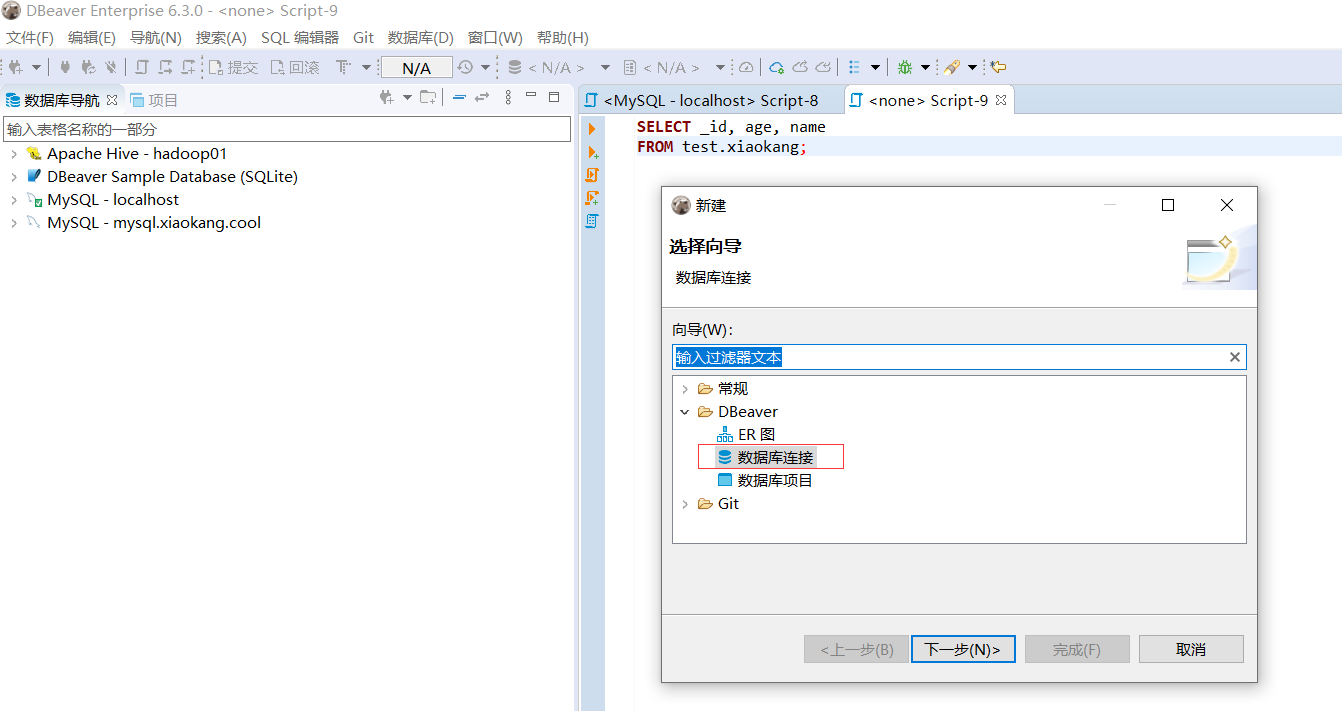Open the Git menu in menu bar
This screenshot has width=1342, height=711.
[364, 37]
